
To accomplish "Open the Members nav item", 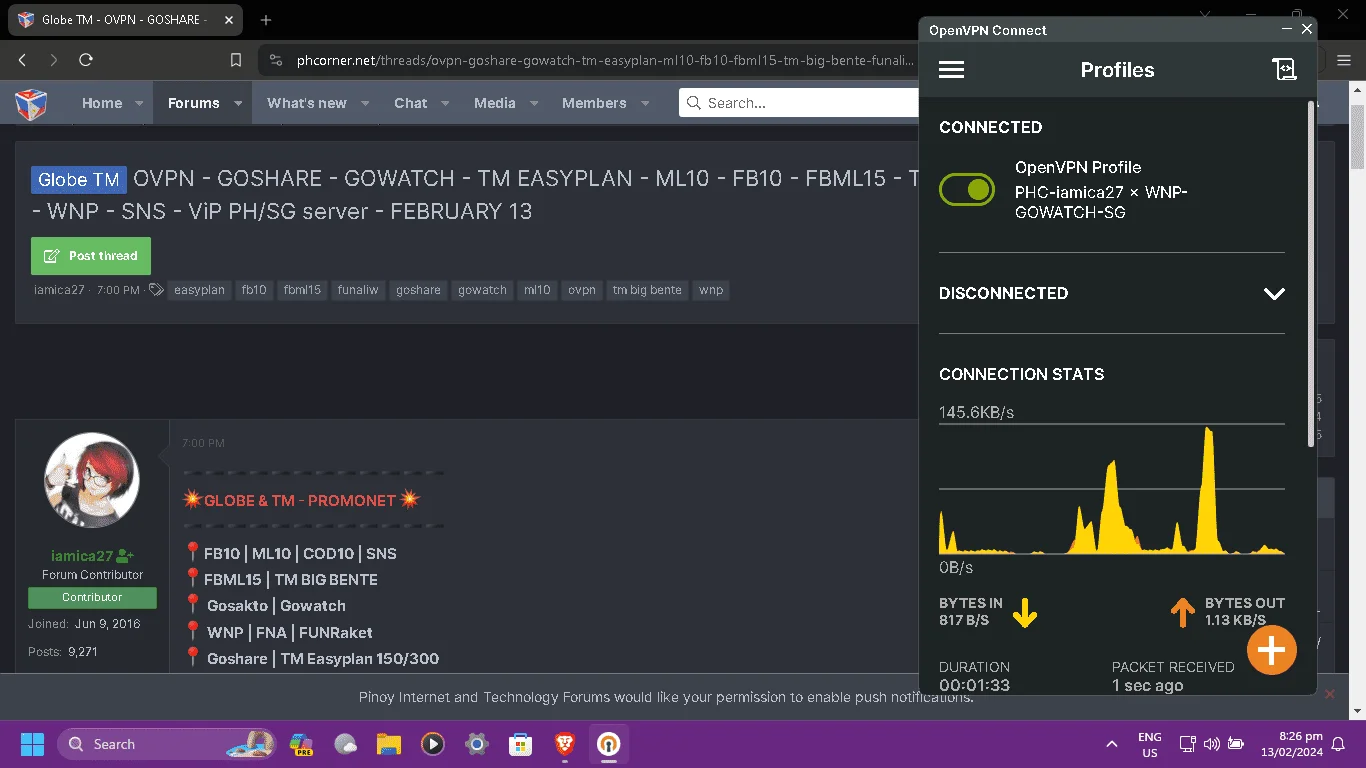I will (594, 103).
